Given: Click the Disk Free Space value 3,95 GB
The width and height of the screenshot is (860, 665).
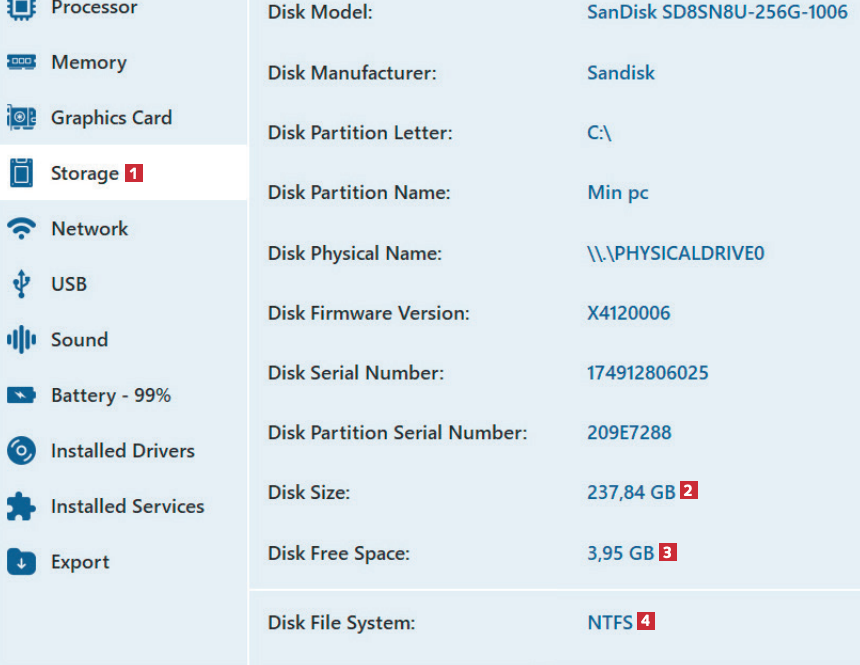Looking at the screenshot, I should click(620, 552).
